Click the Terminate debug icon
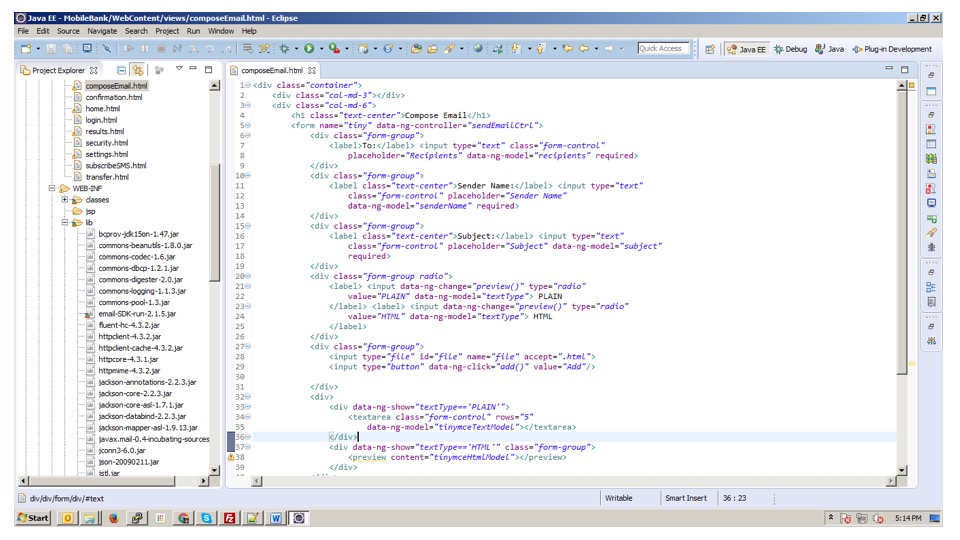The image size is (960, 540). point(161,48)
